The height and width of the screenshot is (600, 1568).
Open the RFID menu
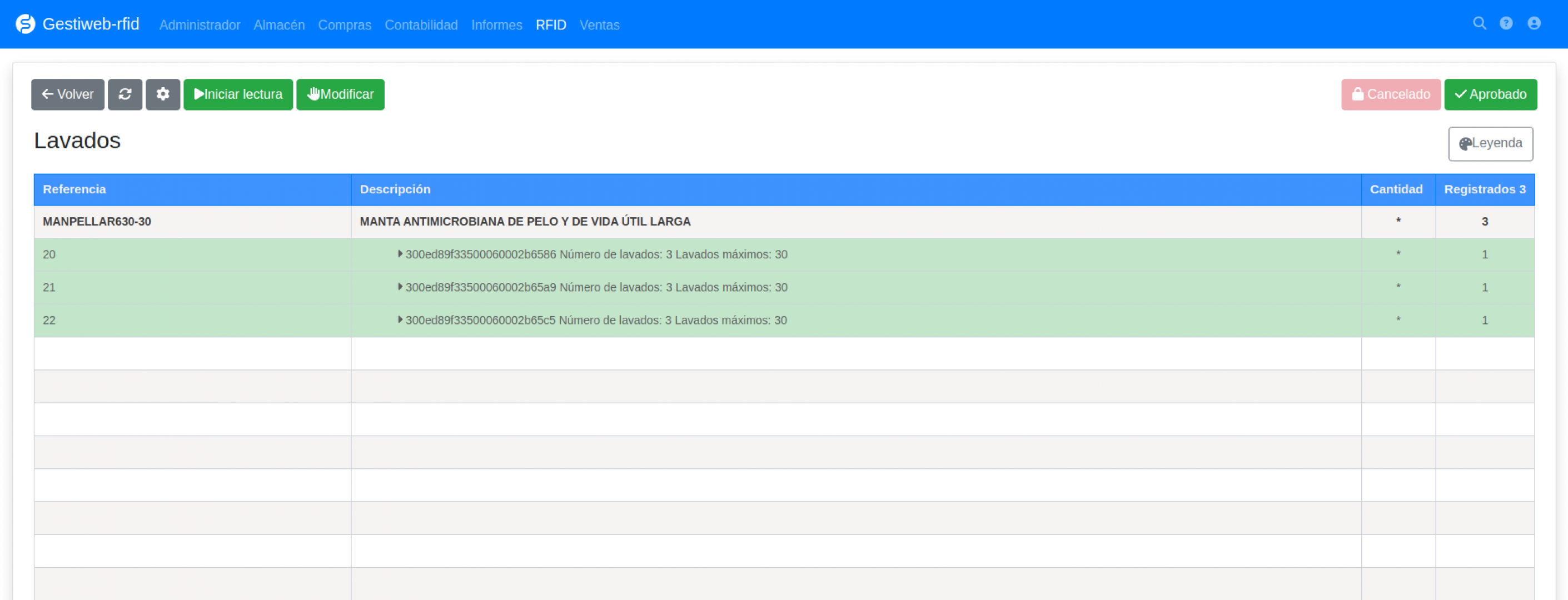tap(551, 25)
